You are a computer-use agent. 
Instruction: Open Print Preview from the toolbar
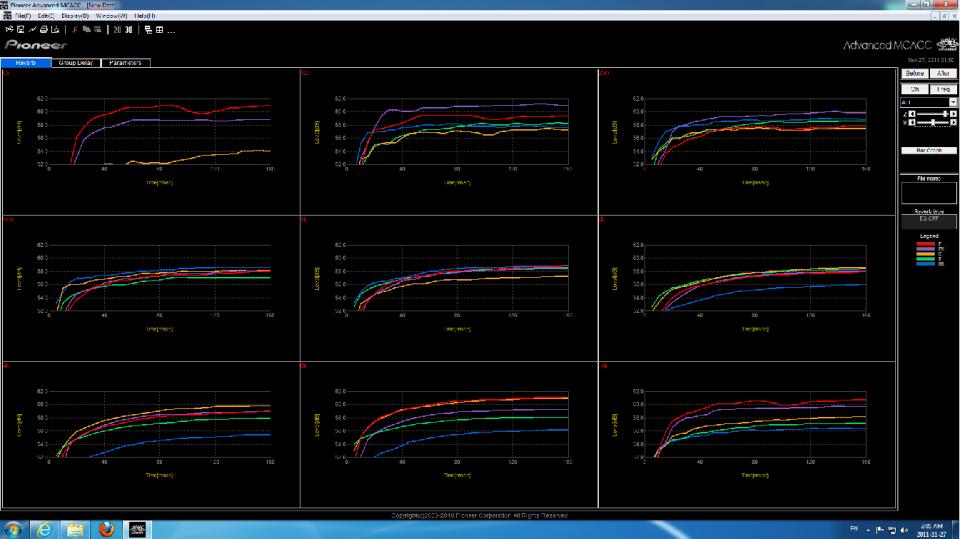55,30
